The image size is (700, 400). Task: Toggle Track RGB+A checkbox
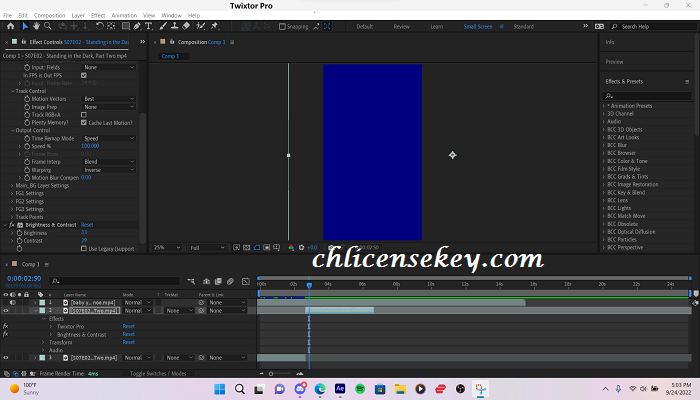83,115
